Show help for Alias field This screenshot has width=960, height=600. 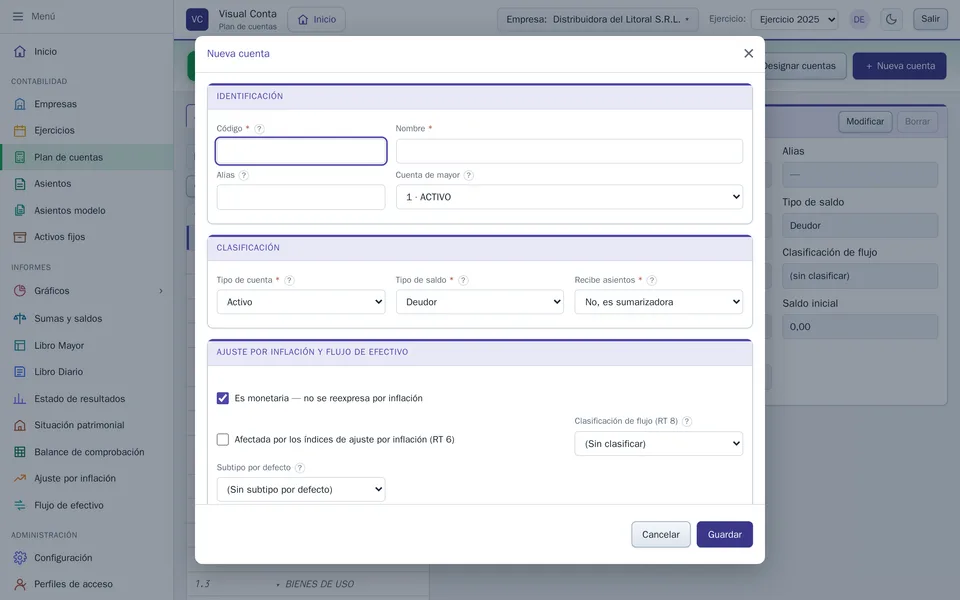pos(244,175)
